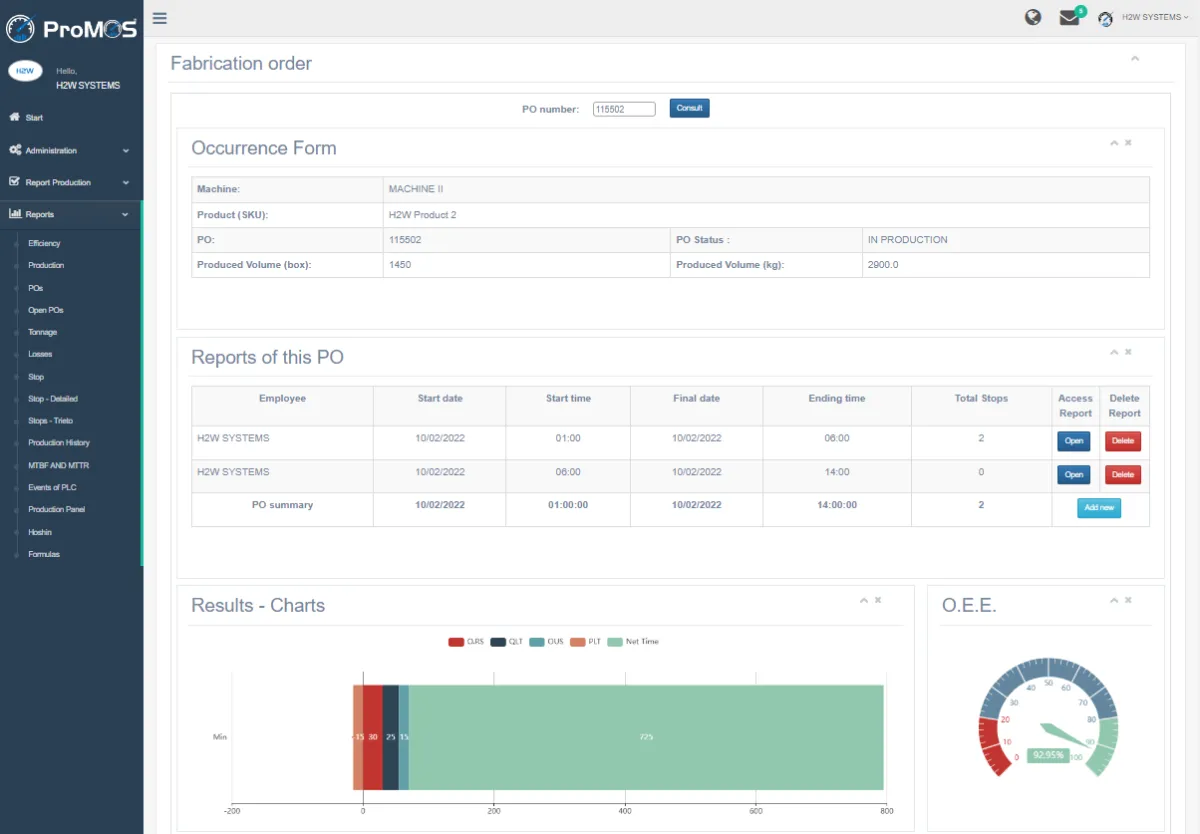Expand the Report Production menu
Screen dimensions: 1200x834
68,182
